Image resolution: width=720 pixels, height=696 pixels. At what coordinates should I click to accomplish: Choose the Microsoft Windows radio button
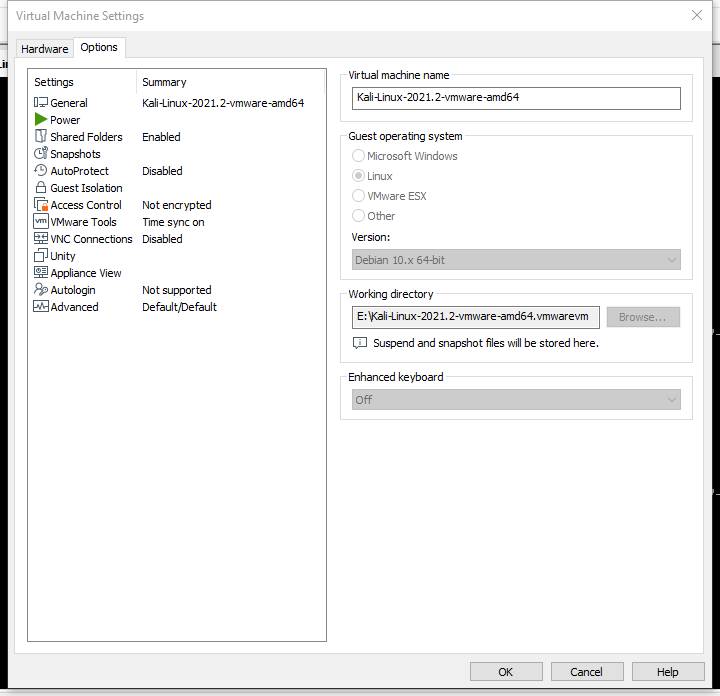click(359, 156)
